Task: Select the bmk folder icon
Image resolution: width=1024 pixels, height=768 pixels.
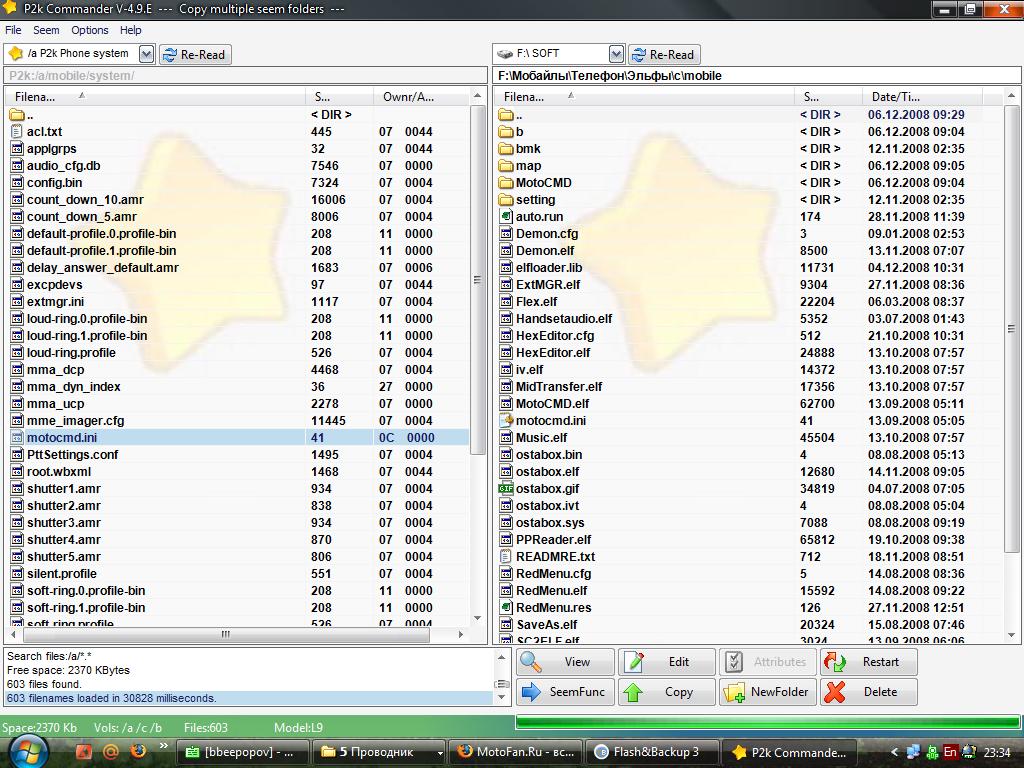Action: click(x=506, y=149)
